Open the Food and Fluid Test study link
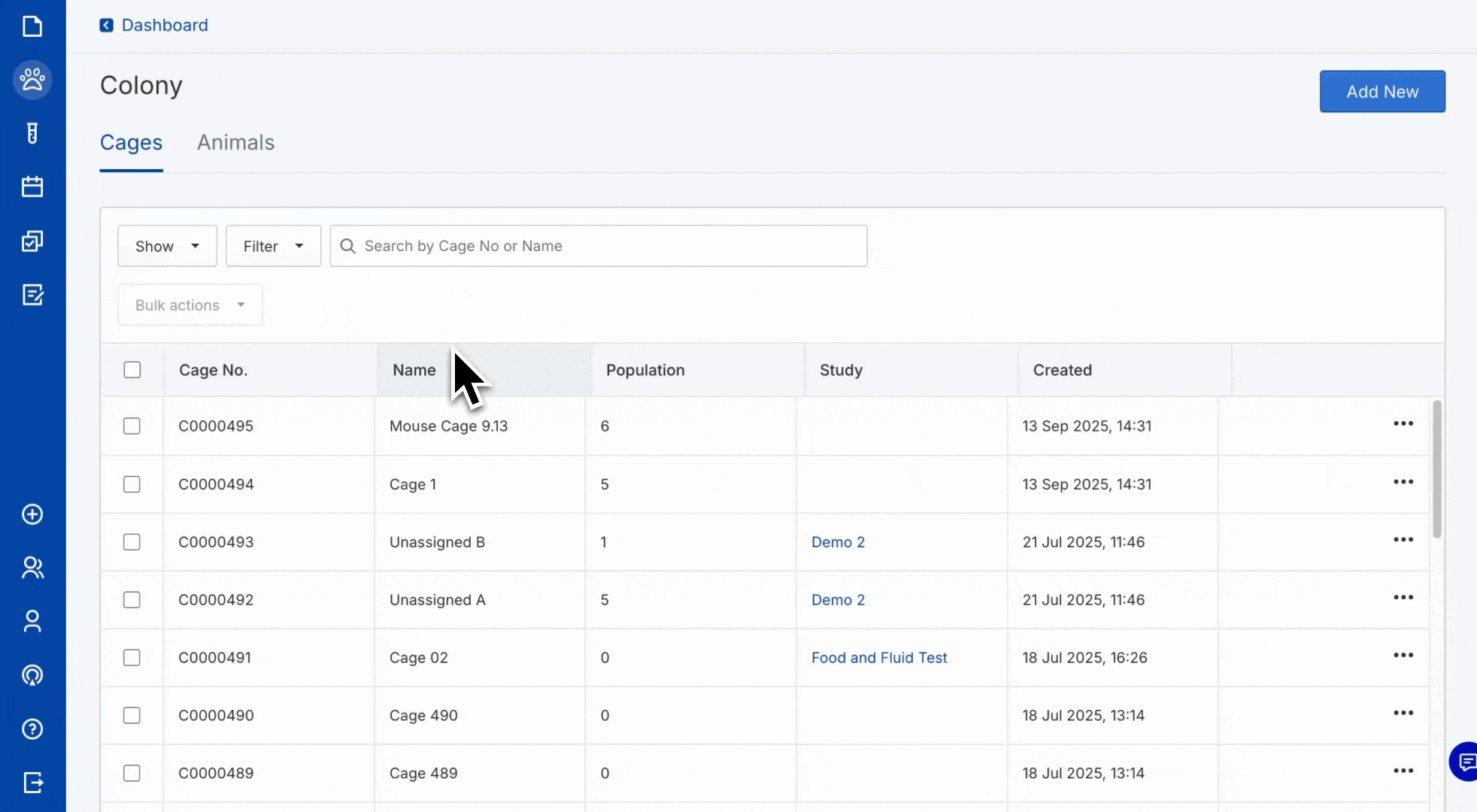This screenshot has height=812, width=1477. coord(878,658)
